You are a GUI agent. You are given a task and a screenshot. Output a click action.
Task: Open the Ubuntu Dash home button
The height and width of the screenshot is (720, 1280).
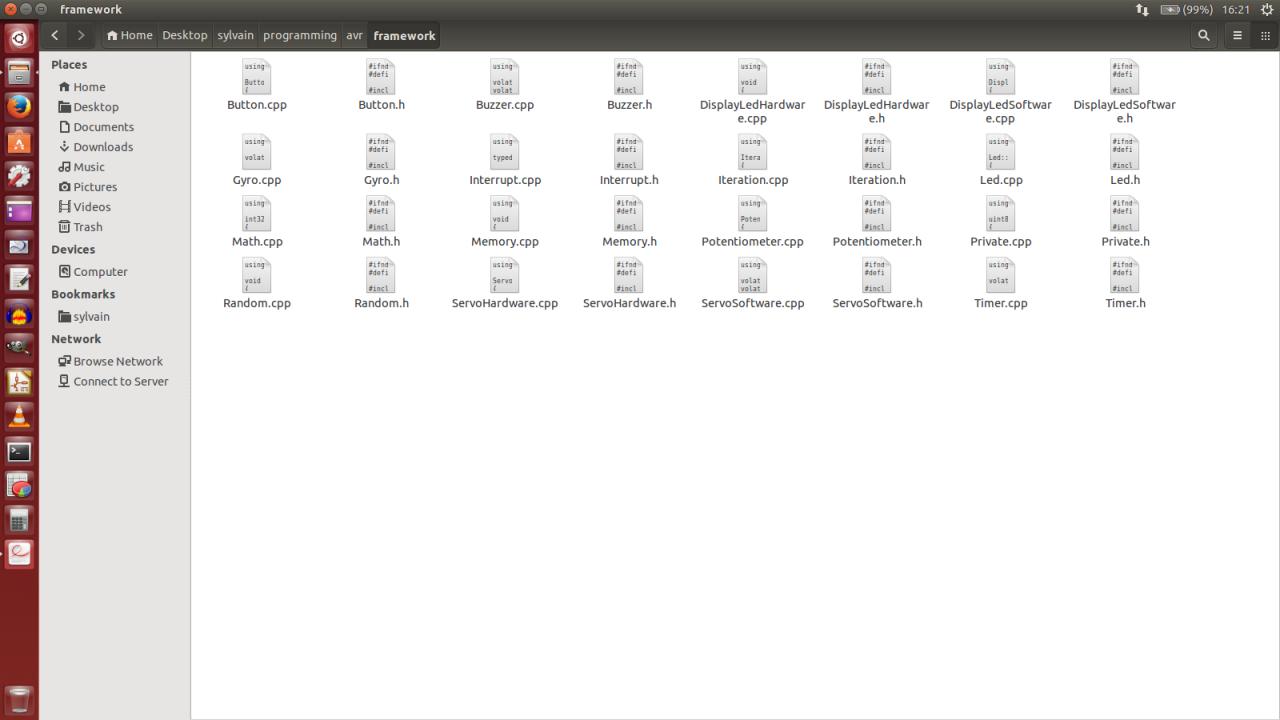click(x=19, y=38)
